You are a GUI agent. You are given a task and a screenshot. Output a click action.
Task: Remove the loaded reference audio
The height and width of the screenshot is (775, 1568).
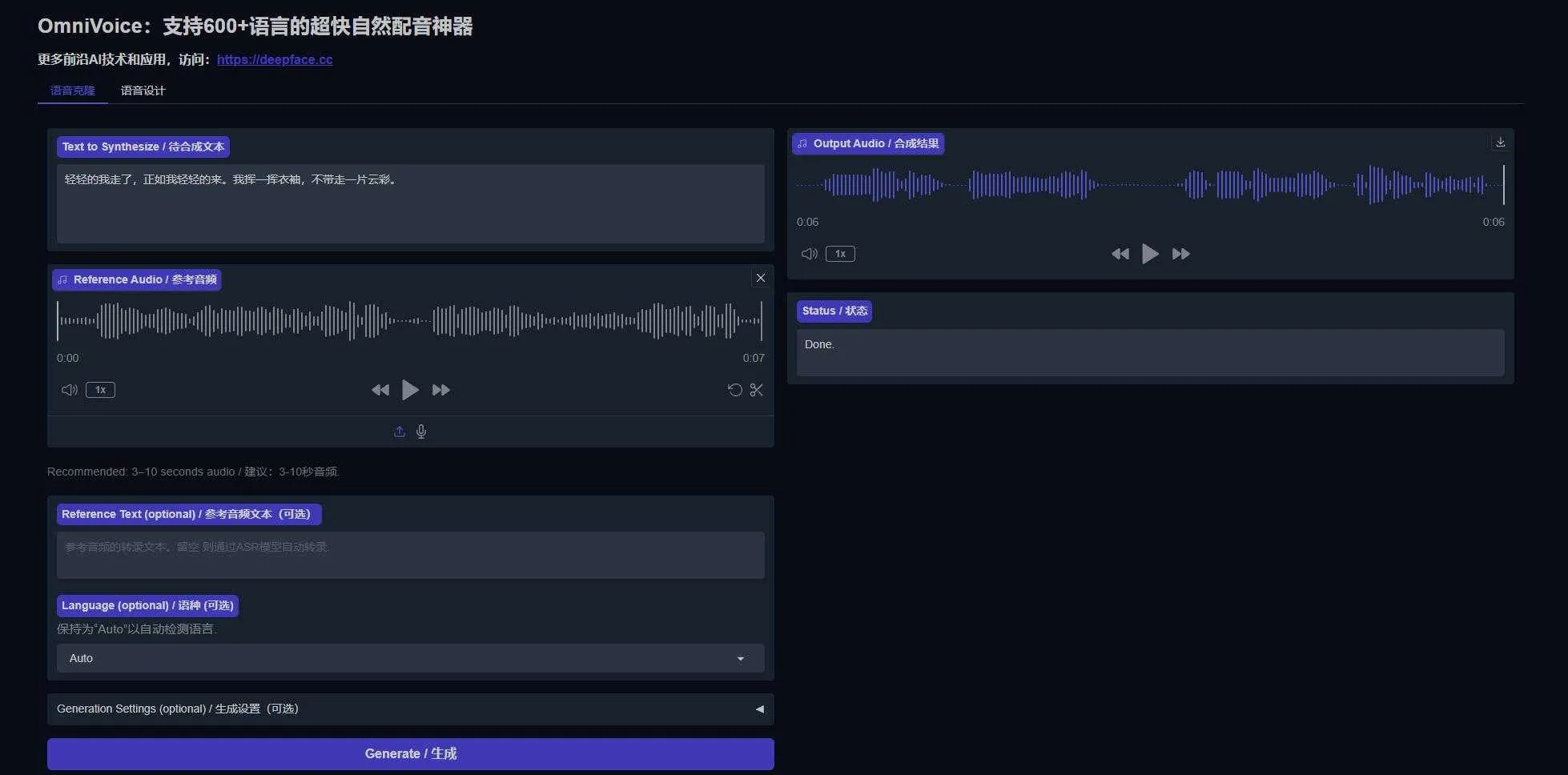coord(760,278)
